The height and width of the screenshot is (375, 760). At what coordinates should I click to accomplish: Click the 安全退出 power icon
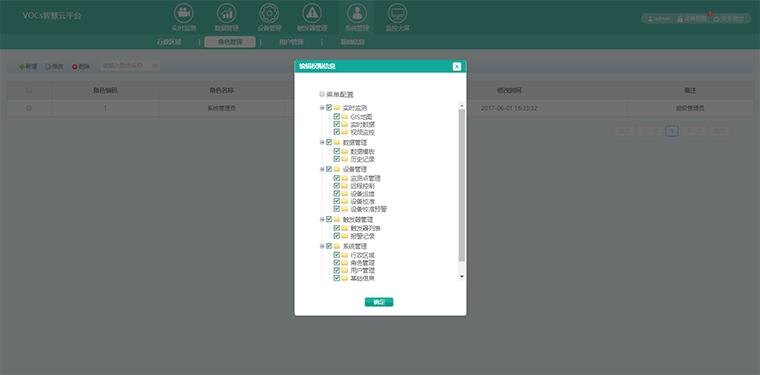(716, 19)
